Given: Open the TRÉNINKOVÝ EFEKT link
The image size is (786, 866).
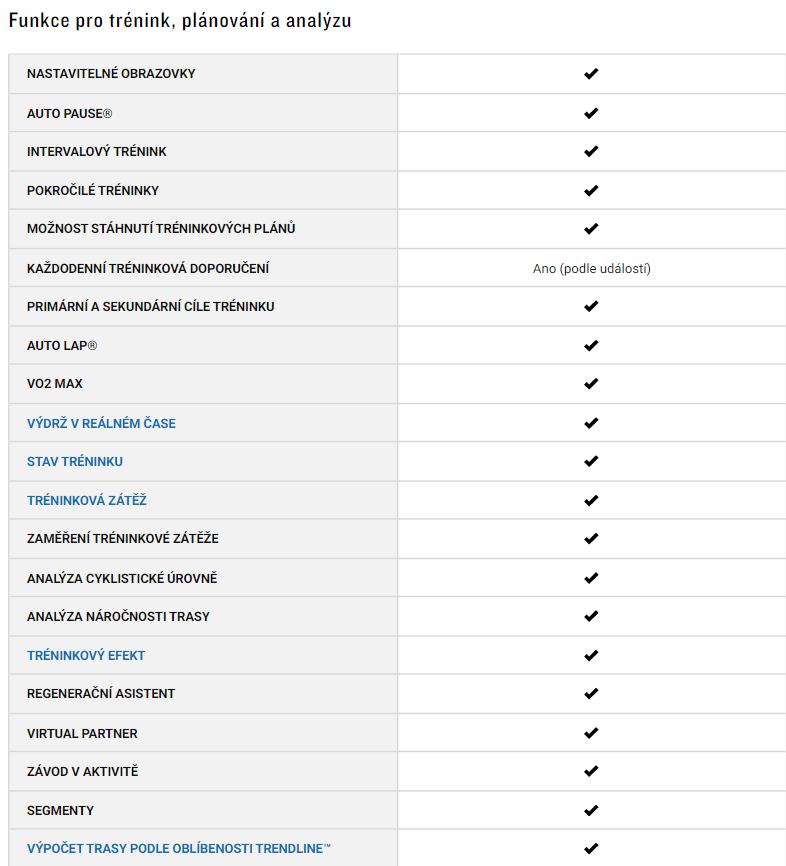Looking at the screenshot, I should (86, 655).
